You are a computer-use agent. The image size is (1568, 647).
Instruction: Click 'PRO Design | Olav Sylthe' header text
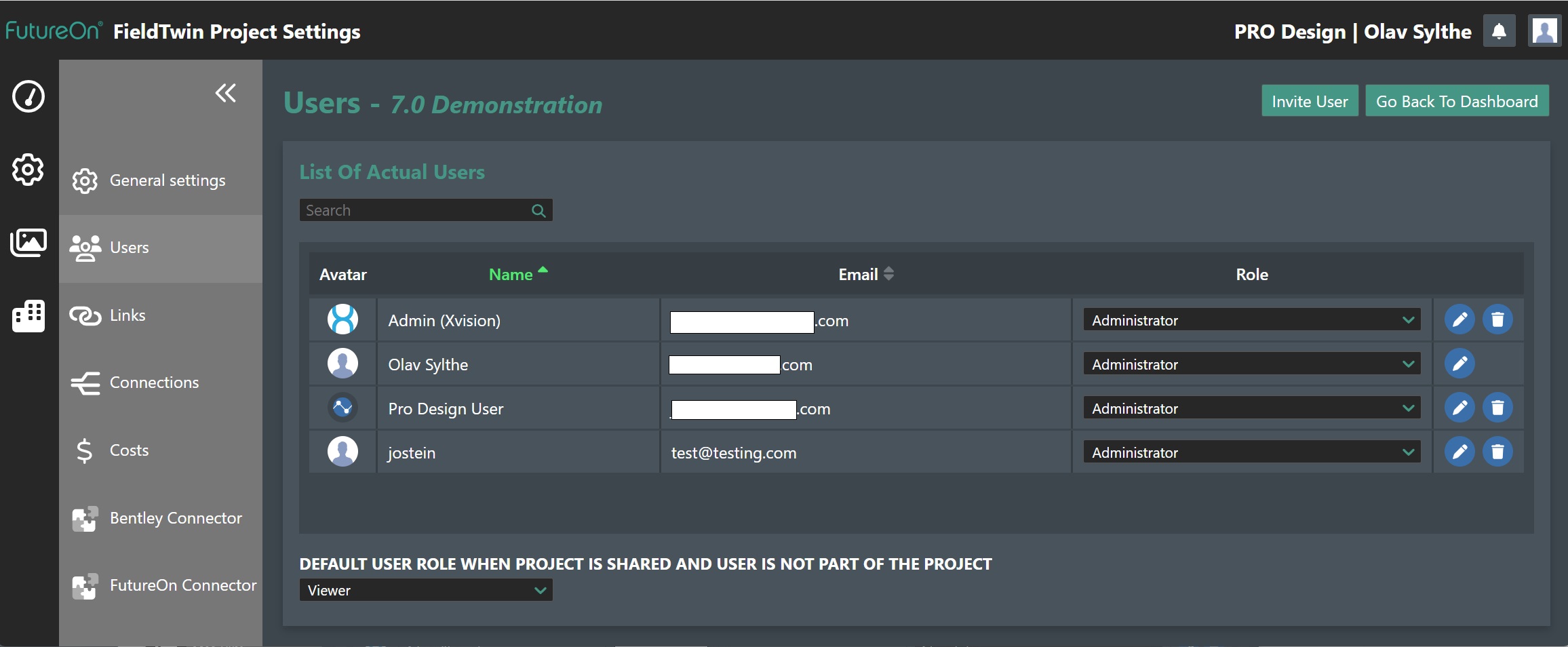tap(1353, 31)
